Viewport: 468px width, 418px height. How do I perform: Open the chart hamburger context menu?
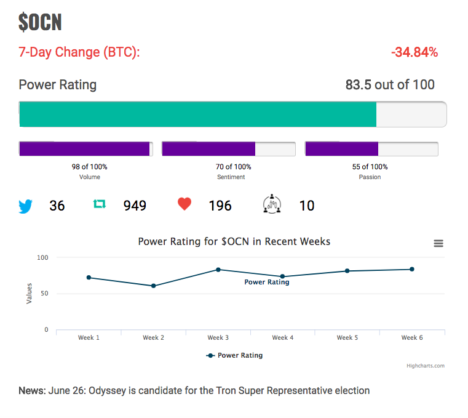[438, 244]
